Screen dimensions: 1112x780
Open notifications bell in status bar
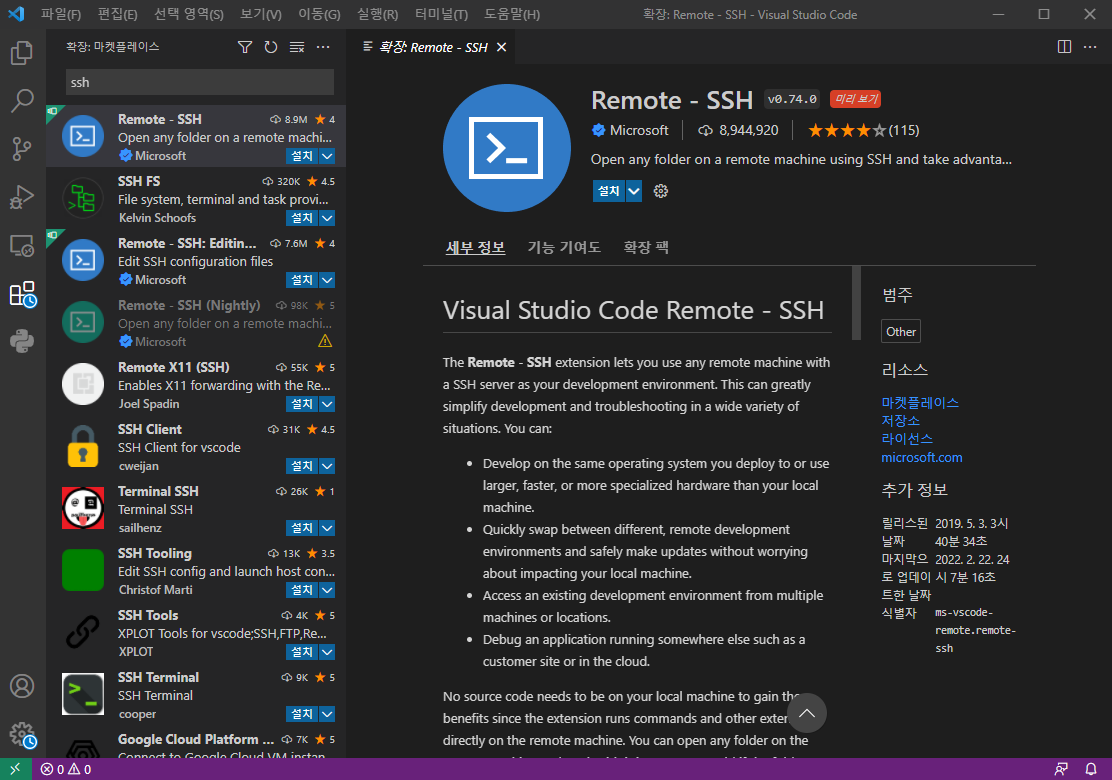pos(1091,769)
